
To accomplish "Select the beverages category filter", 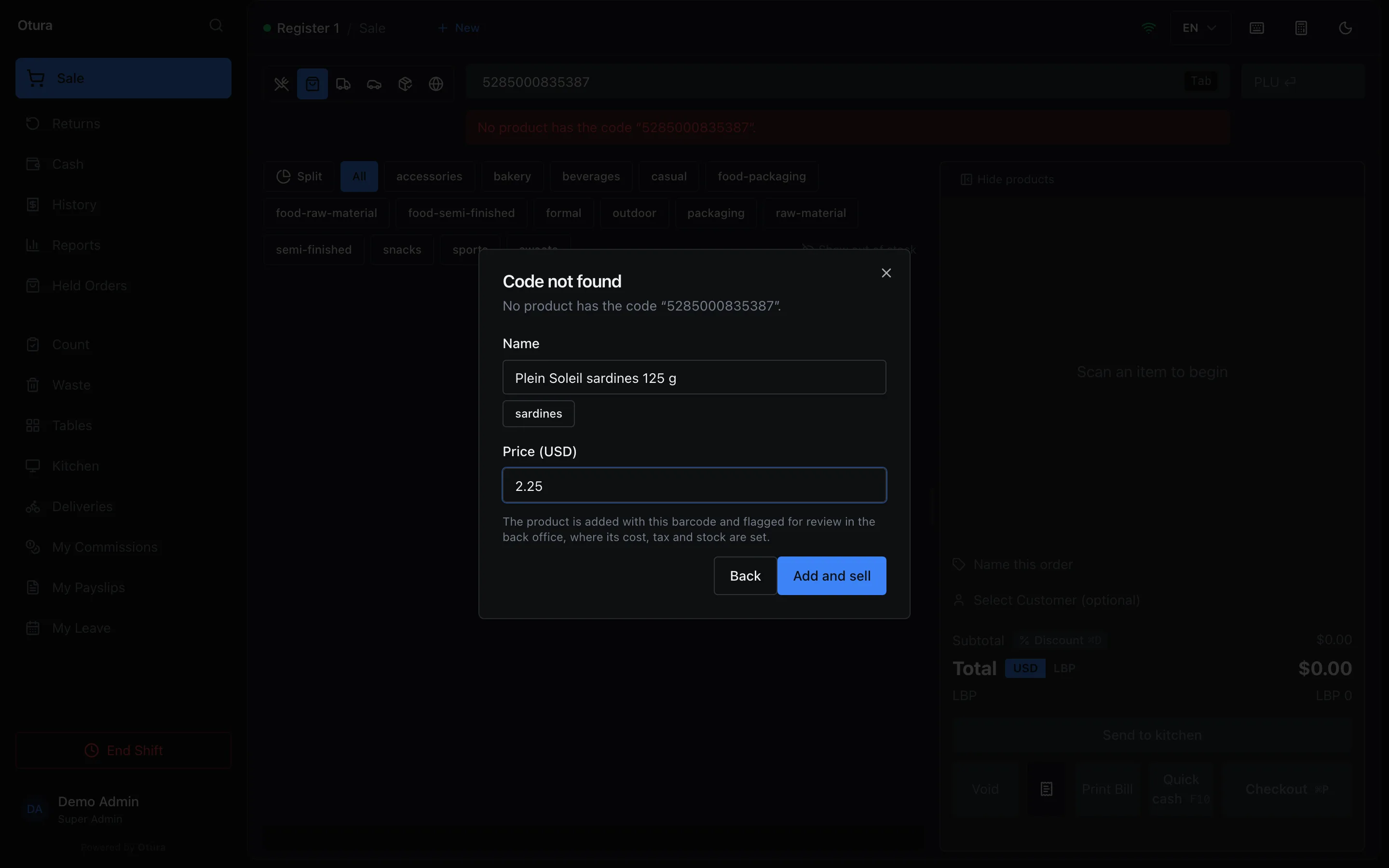I will coord(591,176).
